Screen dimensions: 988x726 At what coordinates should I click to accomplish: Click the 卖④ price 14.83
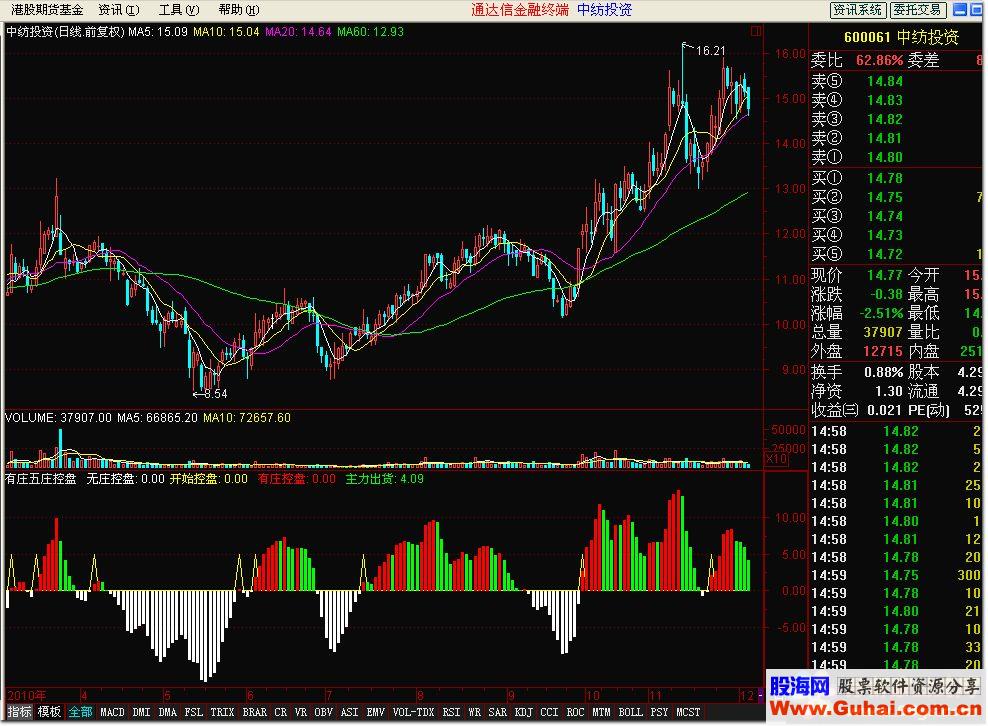pos(885,100)
